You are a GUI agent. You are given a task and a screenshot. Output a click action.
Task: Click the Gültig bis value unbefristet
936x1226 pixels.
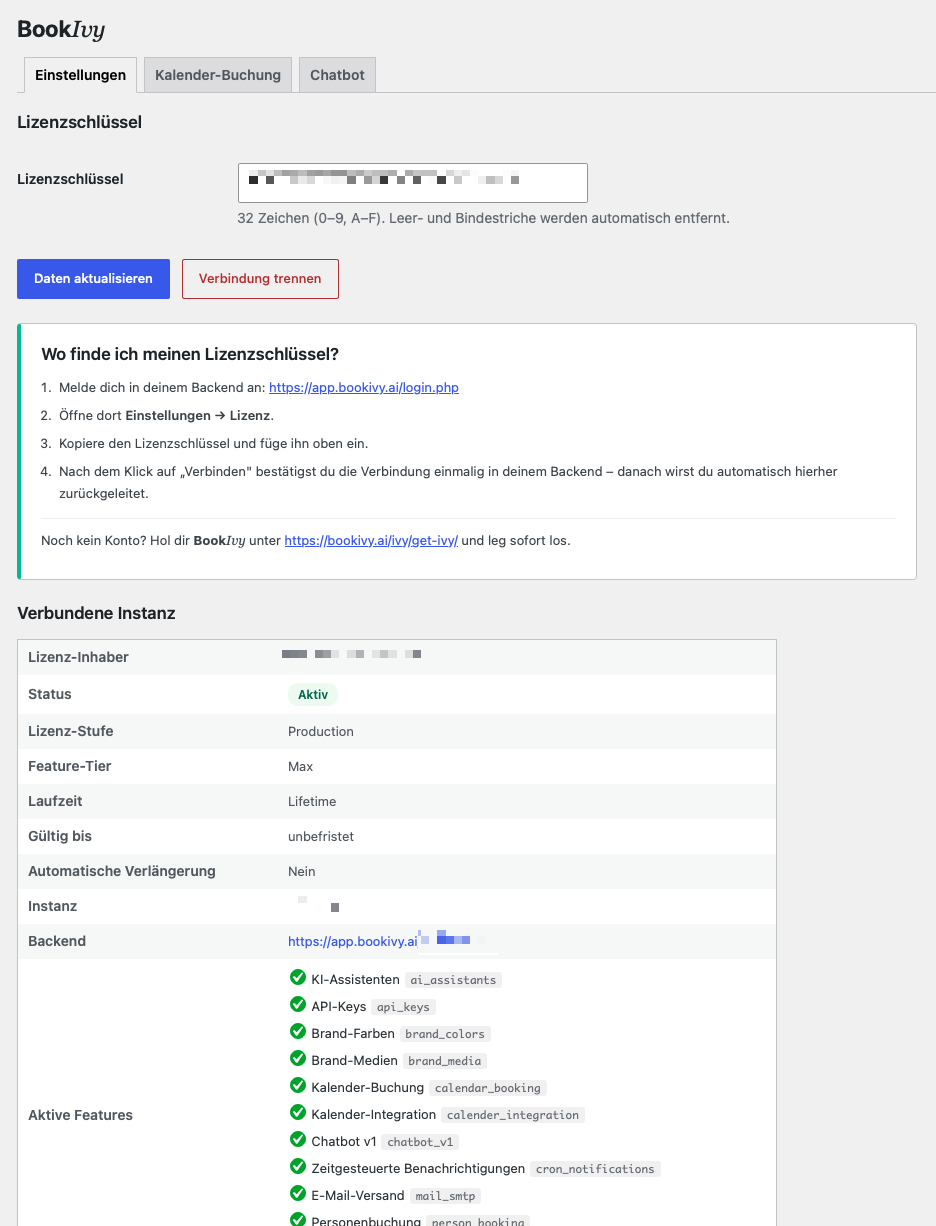click(321, 836)
